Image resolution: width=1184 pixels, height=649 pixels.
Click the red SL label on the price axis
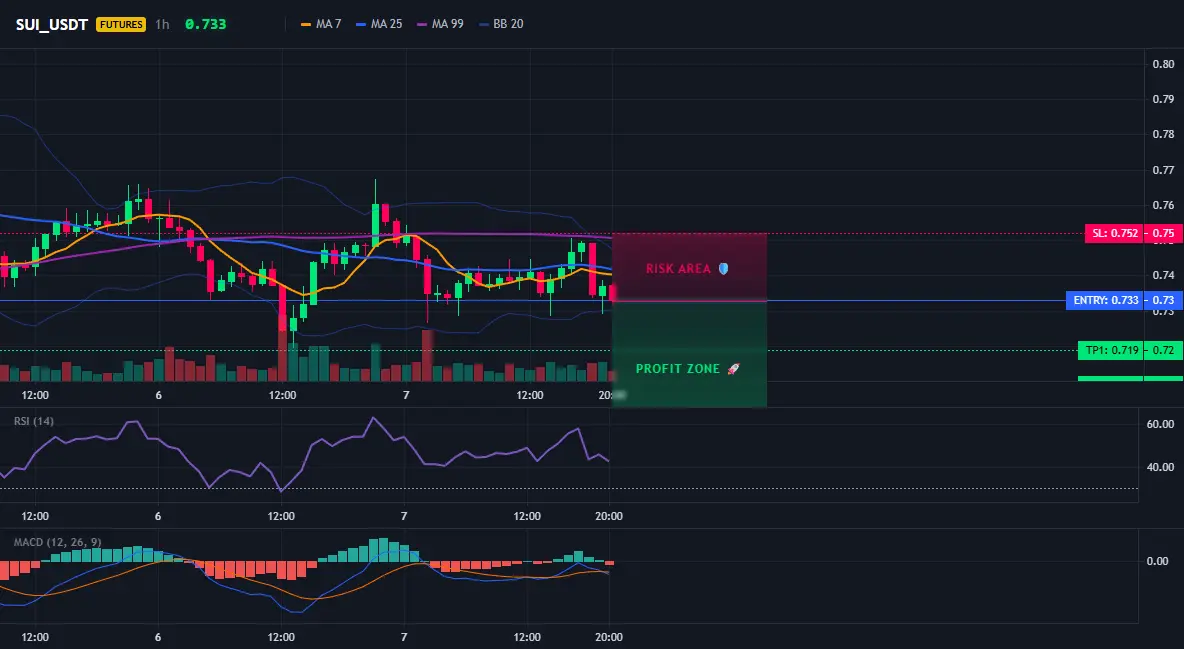tap(1164, 233)
